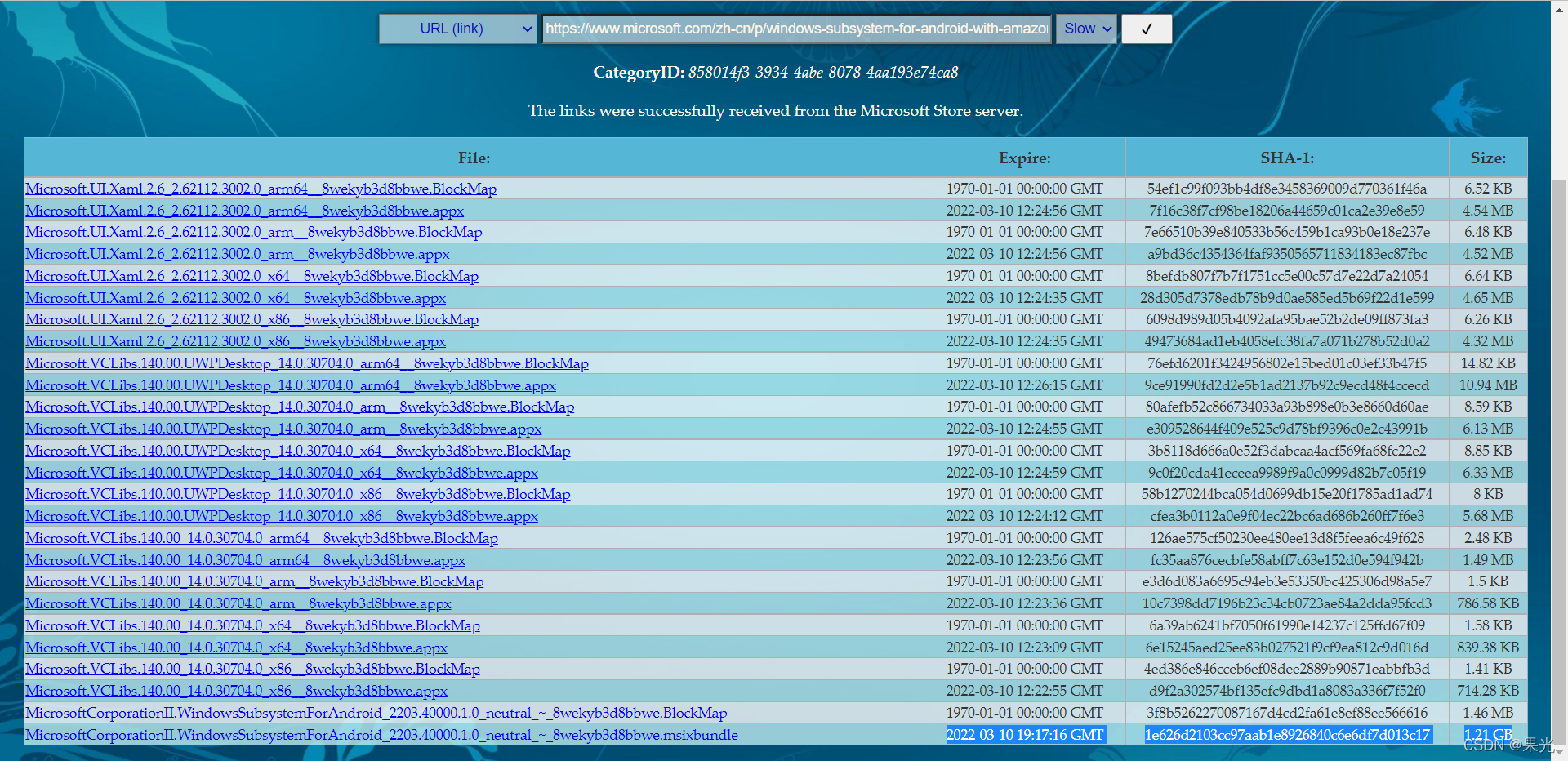Open Microsoft.UI.Xaml.2.6 x86 BlockMap link
This screenshot has height=761, width=1568.
252,319
